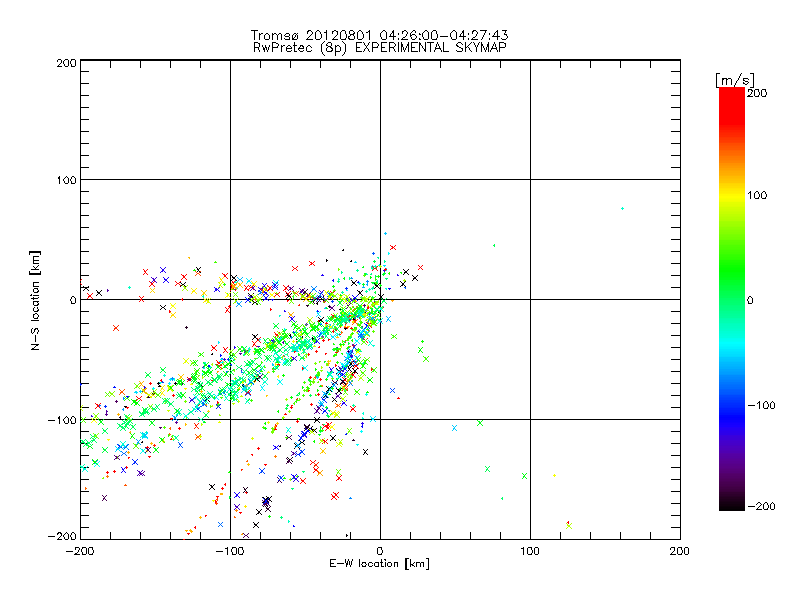Click the y-axis tick label '100'
This screenshot has height=600, width=800.
[66, 180]
